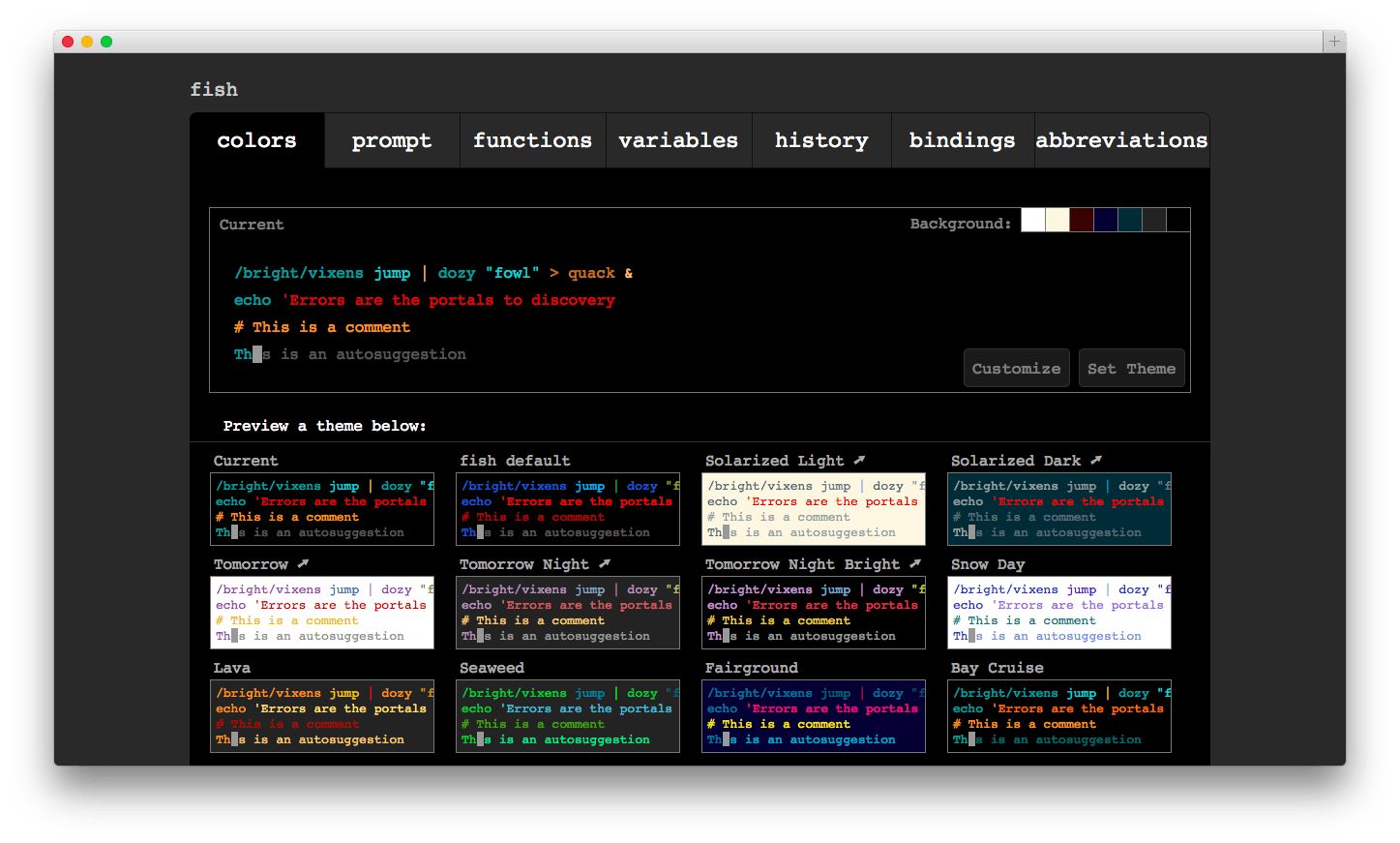Select the Current theme box in the grid
Viewport: 1400px width, 843px height.
pyautogui.click(x=322, y=509)
